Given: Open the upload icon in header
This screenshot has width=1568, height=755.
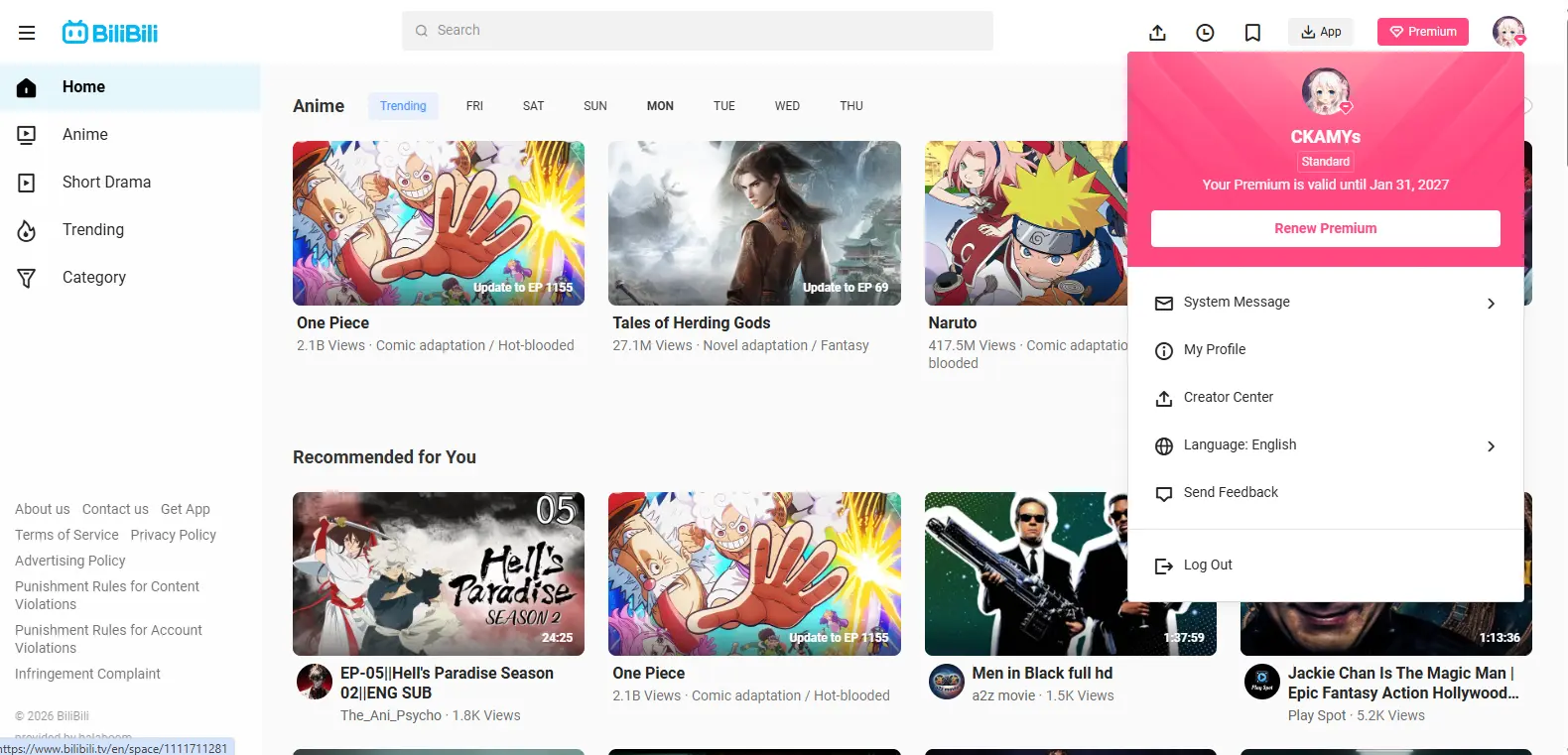Looking at the screenshot, I should [1157, 33].
